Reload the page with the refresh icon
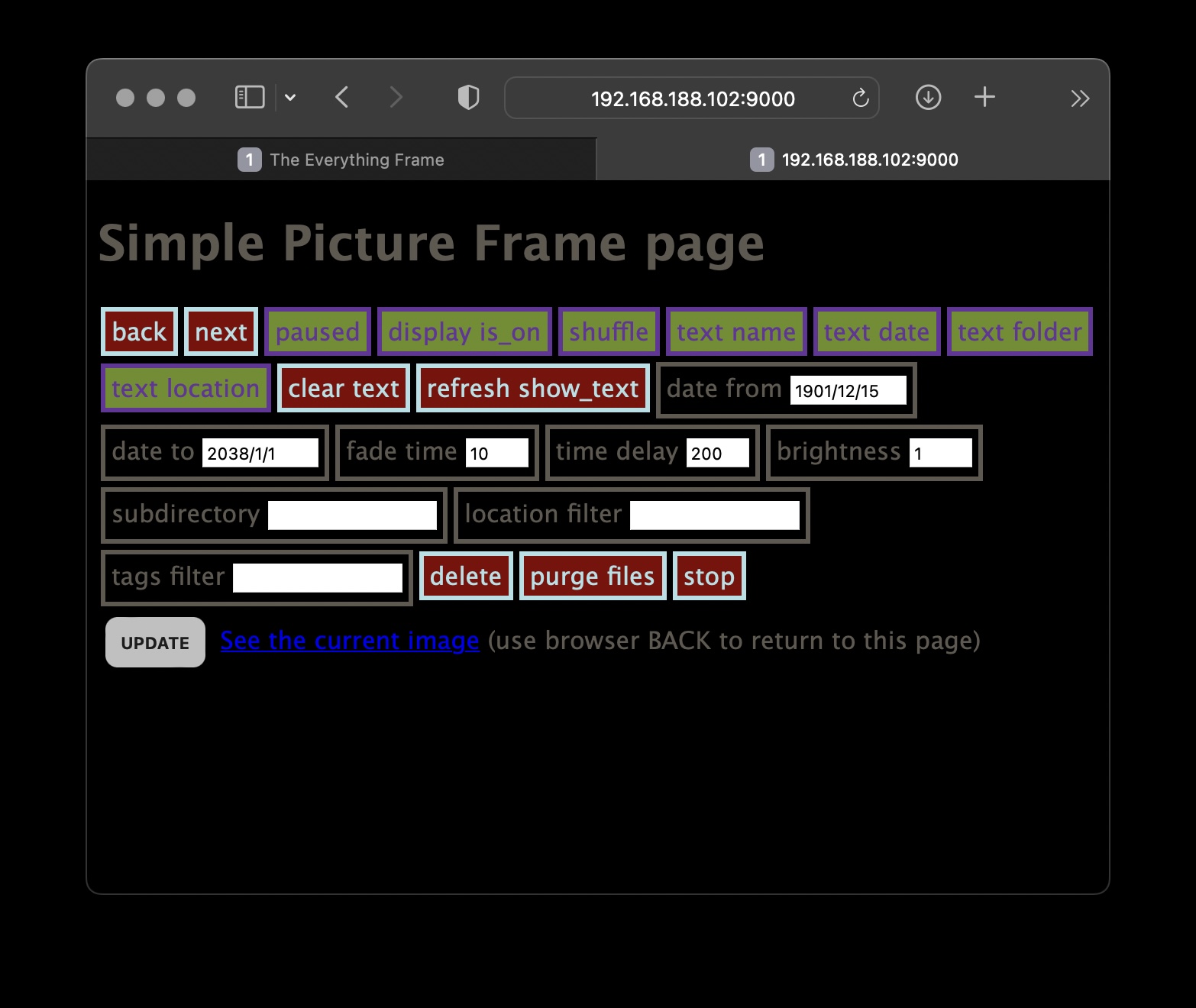The image size is (1196, 1008). coord(861,98)
